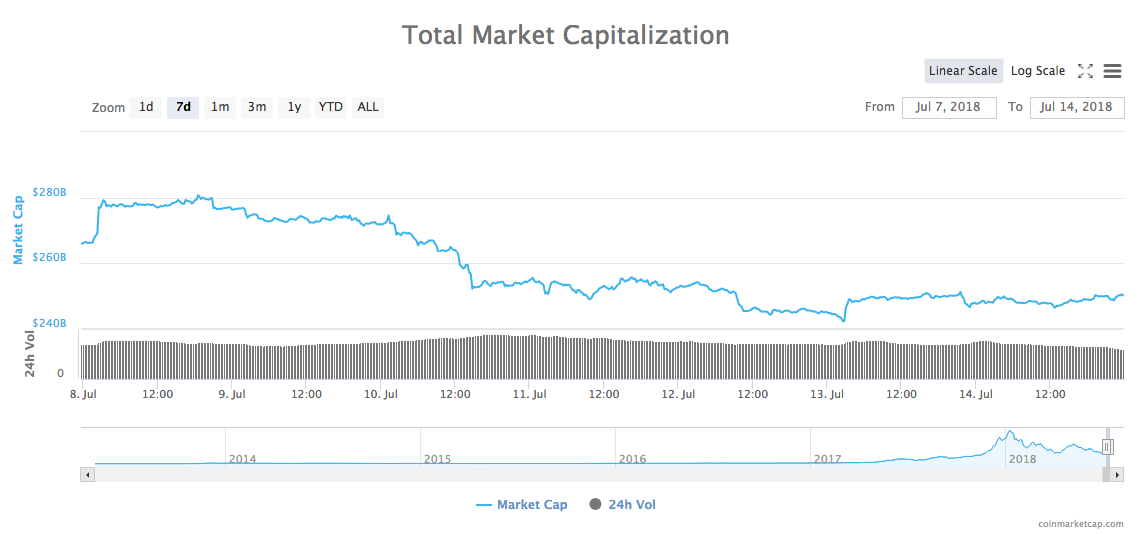Show ALL time range
Viewport: 1144px width, 534px height.
point(368,107)
